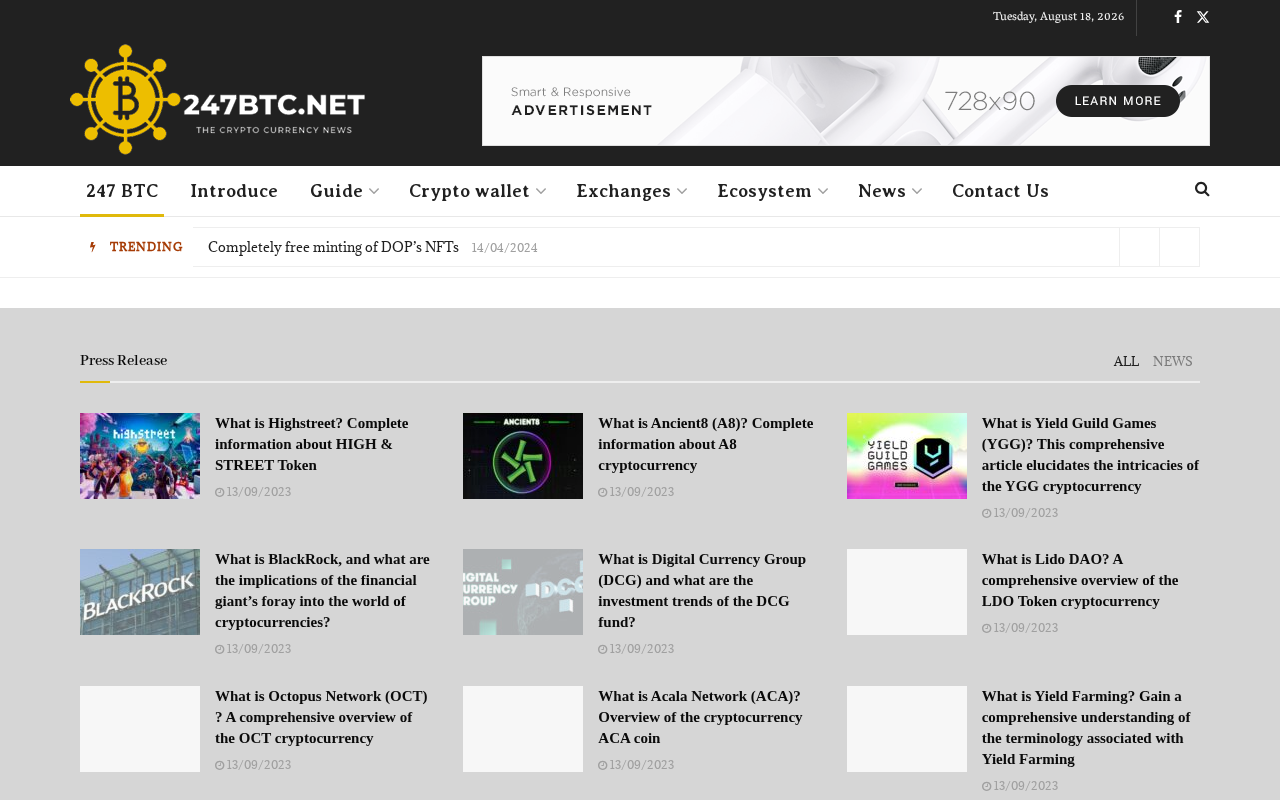1280x800 pixels.
Task: Click the Ancient8 article date 13/09/2023
Action: tap(636, 492)
